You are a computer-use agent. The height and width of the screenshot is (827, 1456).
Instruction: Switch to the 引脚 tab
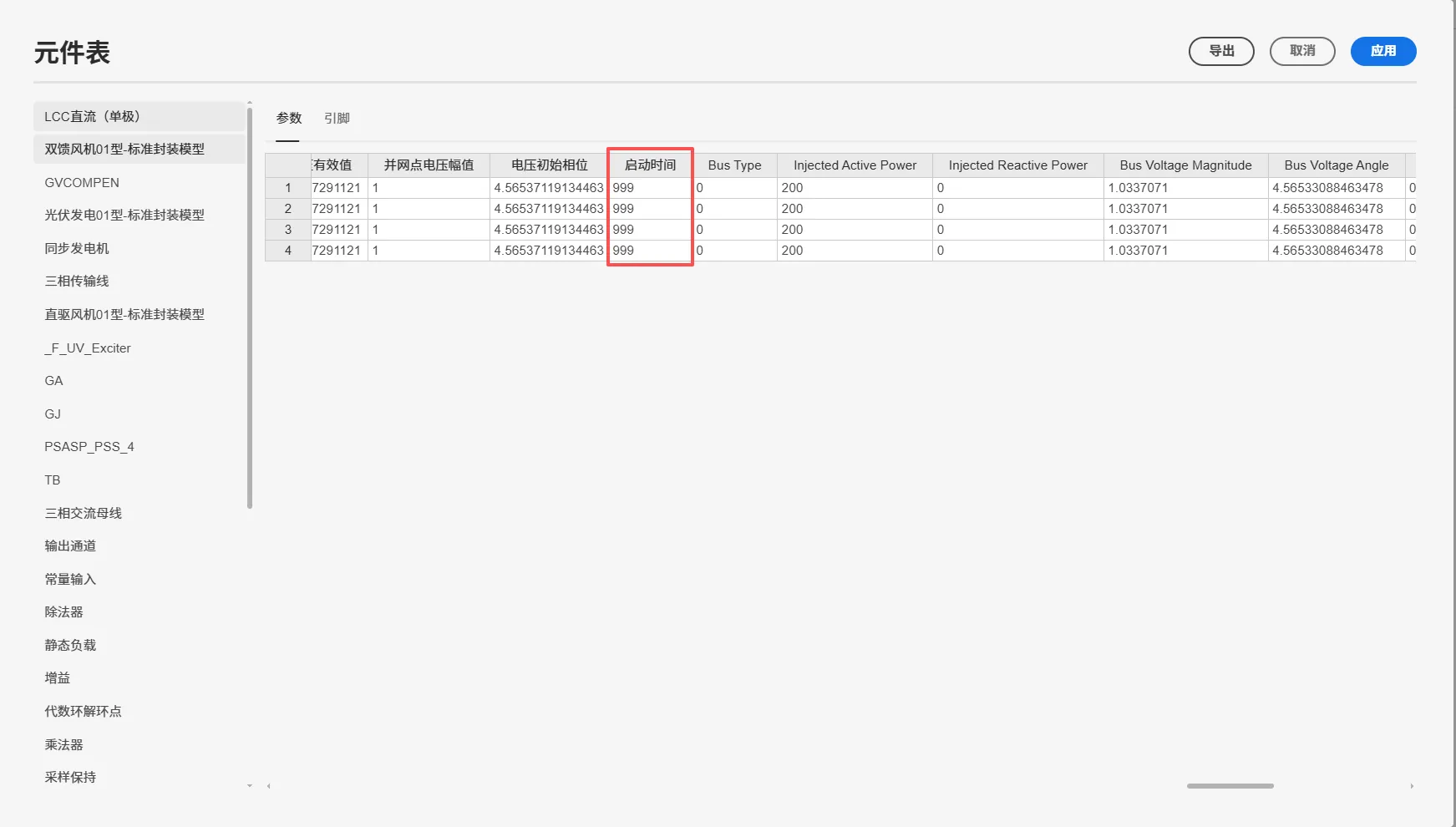337,119
